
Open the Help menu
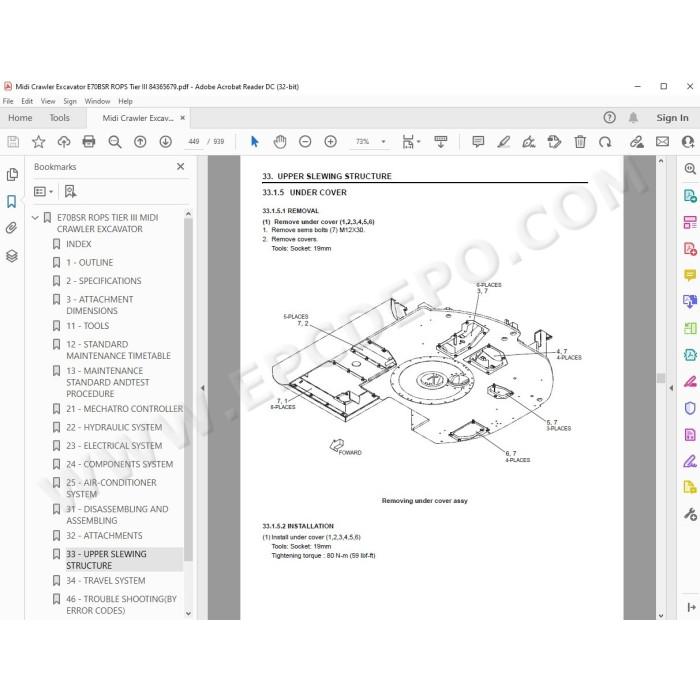click(125, 101)
